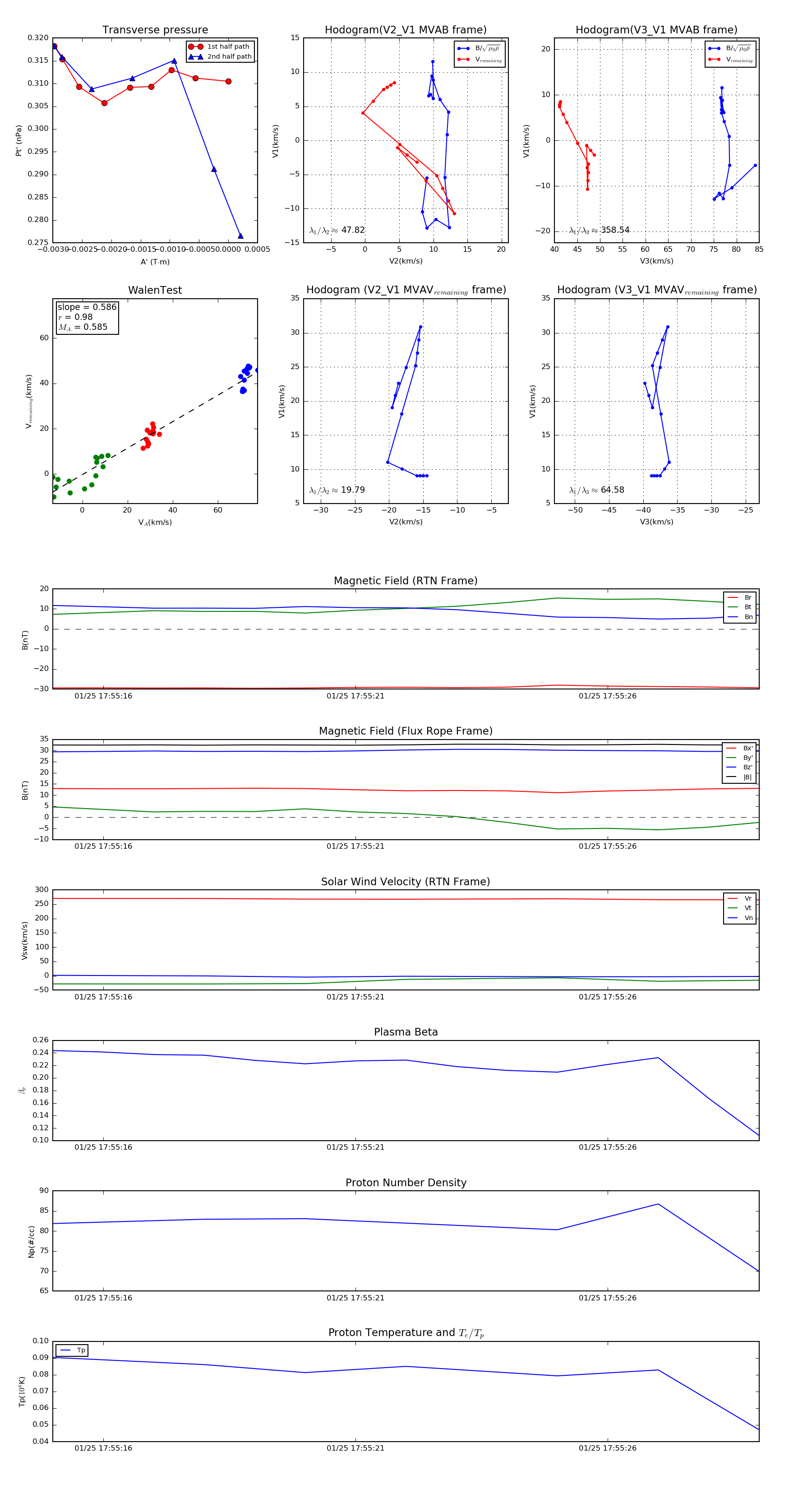The width and height of the screenshot is (812, 1489).
Task: Select the "slope = 0.586" annotation
Action: pyautogui.click(x=87, y=307)
